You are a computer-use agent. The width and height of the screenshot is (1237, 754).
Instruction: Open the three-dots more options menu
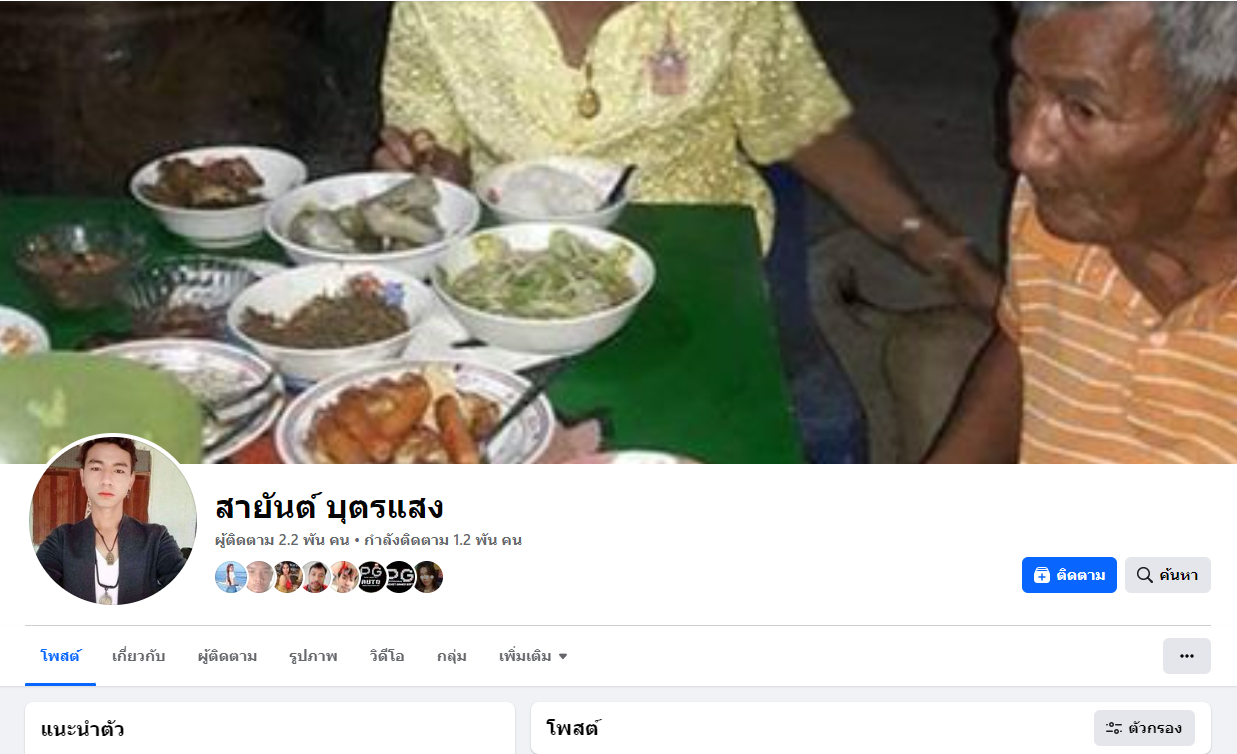click(1187, 656)
